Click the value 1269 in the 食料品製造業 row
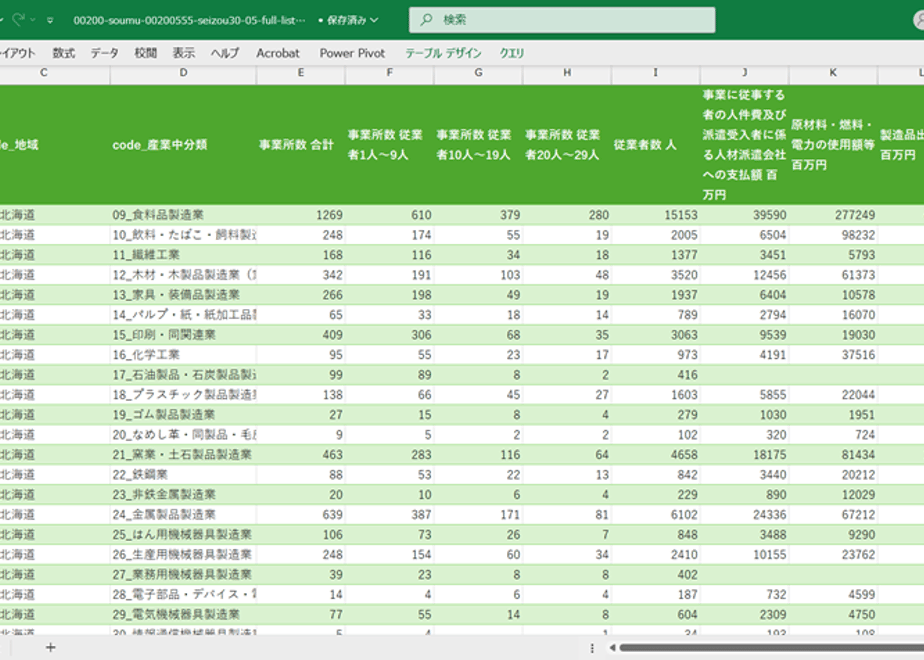This screenshot has width=924, height=660. point(301,215)
